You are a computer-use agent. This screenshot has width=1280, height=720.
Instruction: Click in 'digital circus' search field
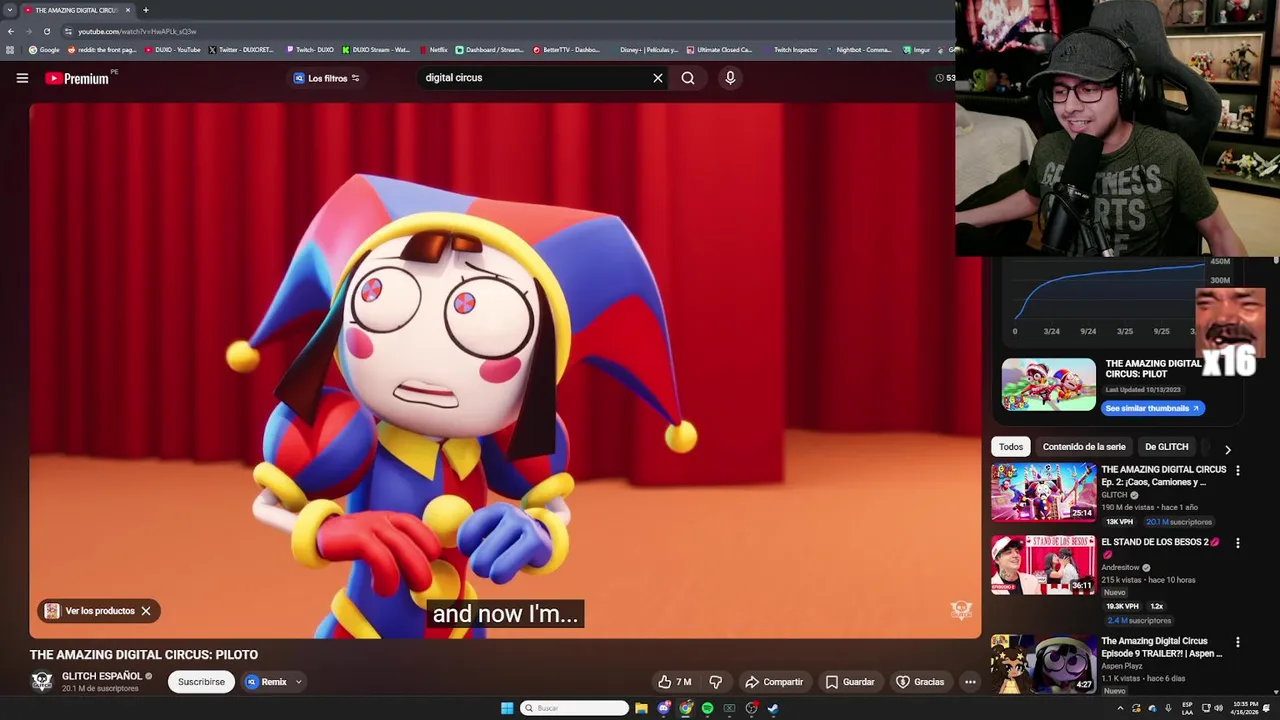click(x=535, y=78)
